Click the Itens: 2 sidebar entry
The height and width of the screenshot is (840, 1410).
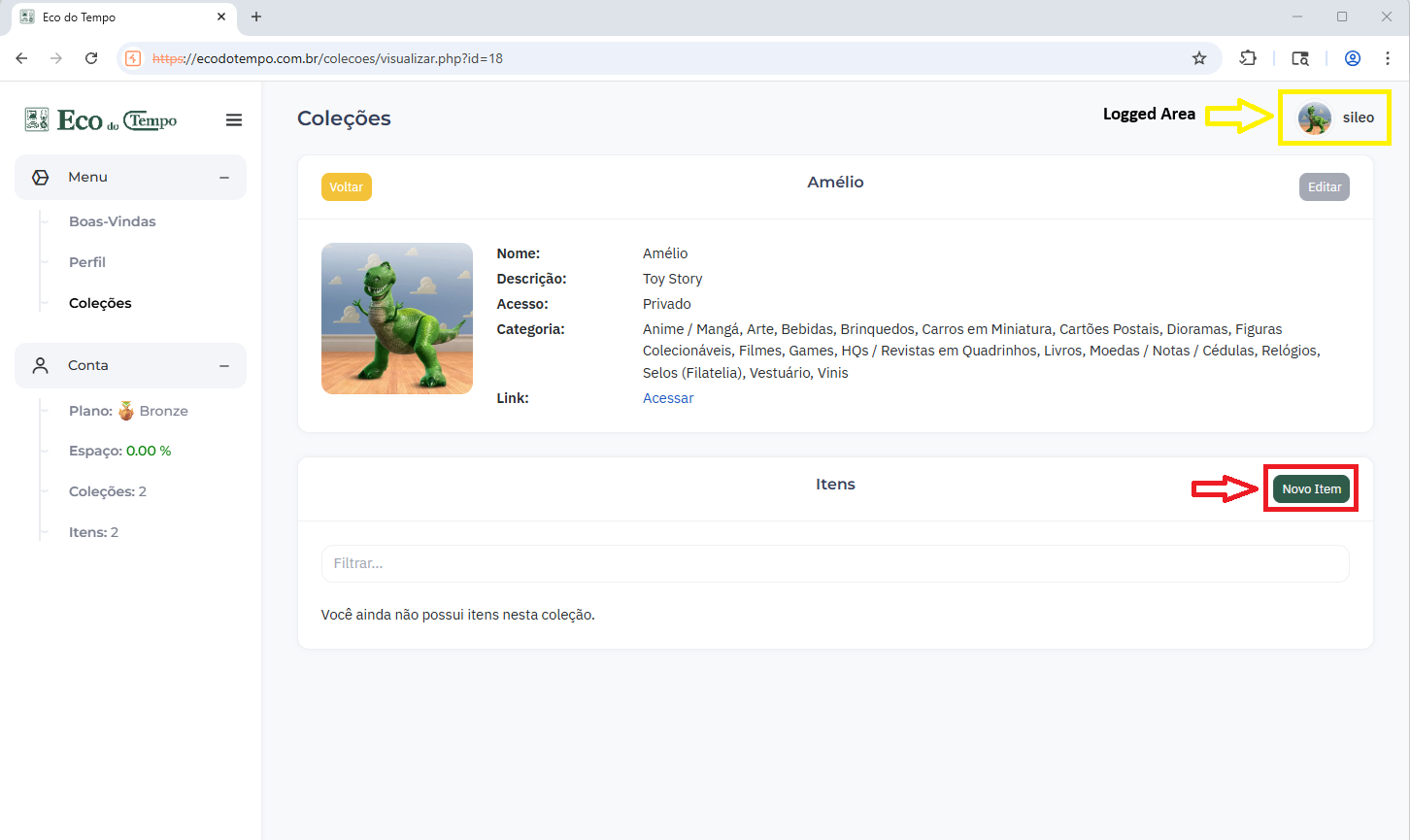click(x=93, y=532)
